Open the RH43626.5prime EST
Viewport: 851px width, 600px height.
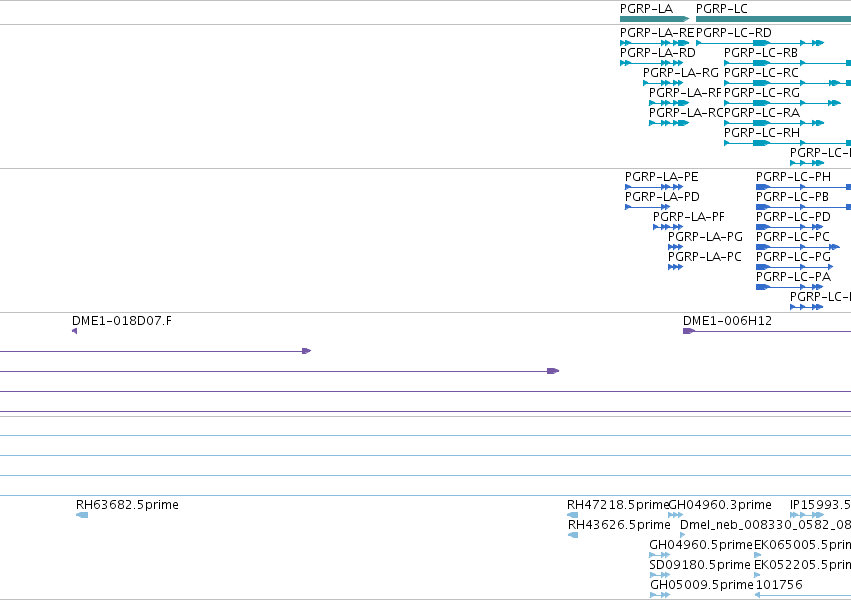click(619, 525)
